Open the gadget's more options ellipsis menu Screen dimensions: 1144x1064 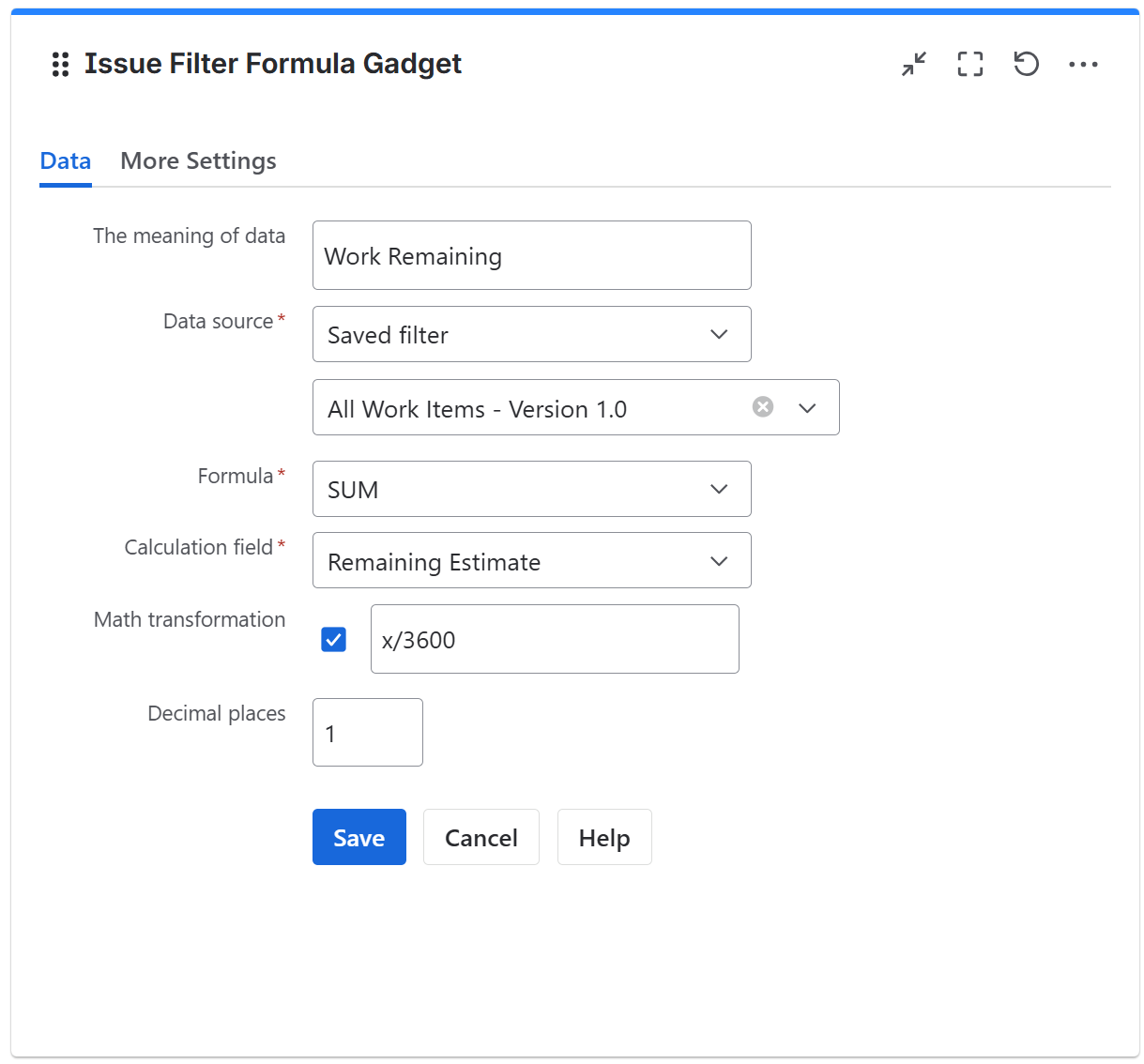click(x=1084, y=64)
